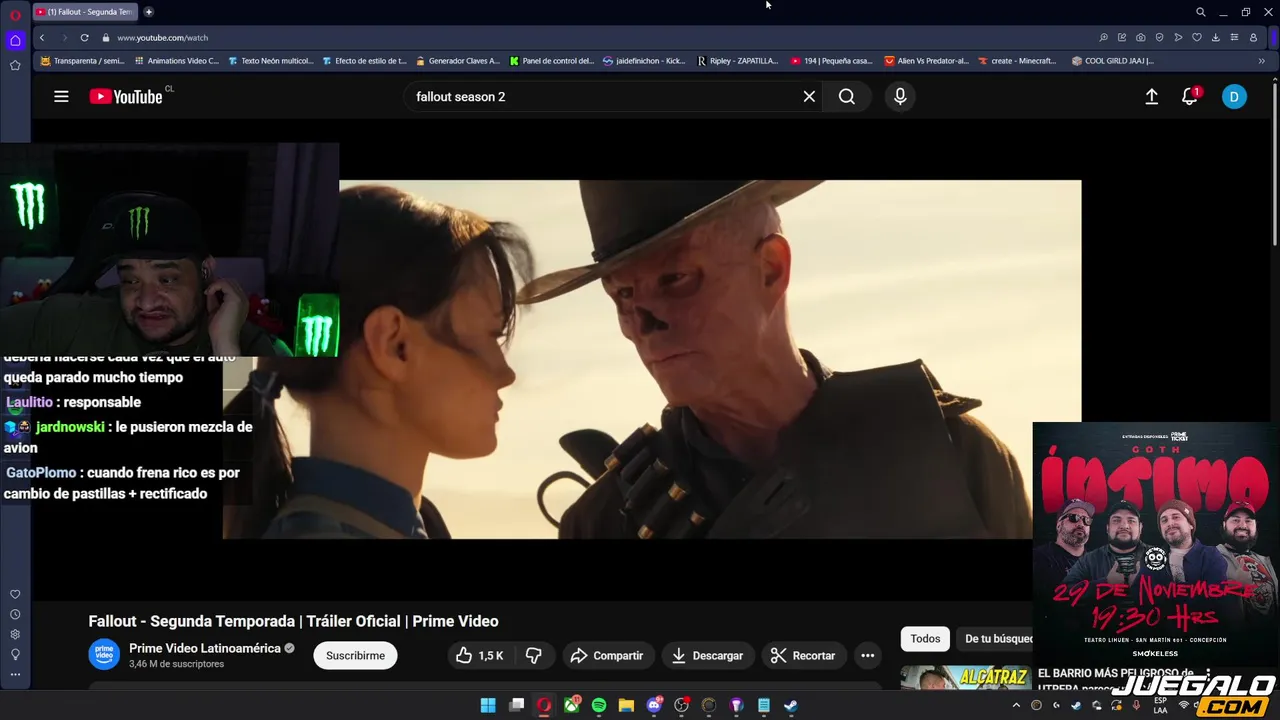Select the Todos filter chip
Image resolution: width=1280 pixels, height=720 pixels.
click(925, 638)
